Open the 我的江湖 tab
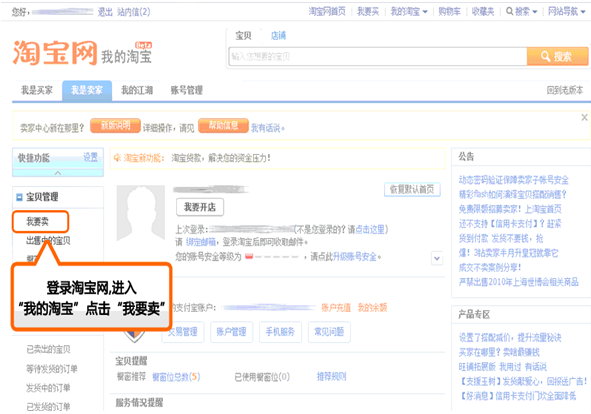The image size is (591, 414). click(137, 90)
